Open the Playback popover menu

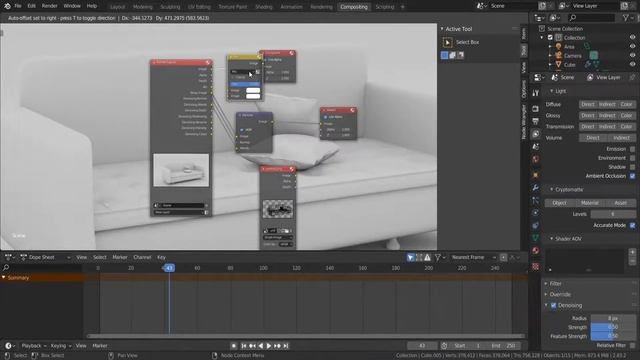click(33, 346)
